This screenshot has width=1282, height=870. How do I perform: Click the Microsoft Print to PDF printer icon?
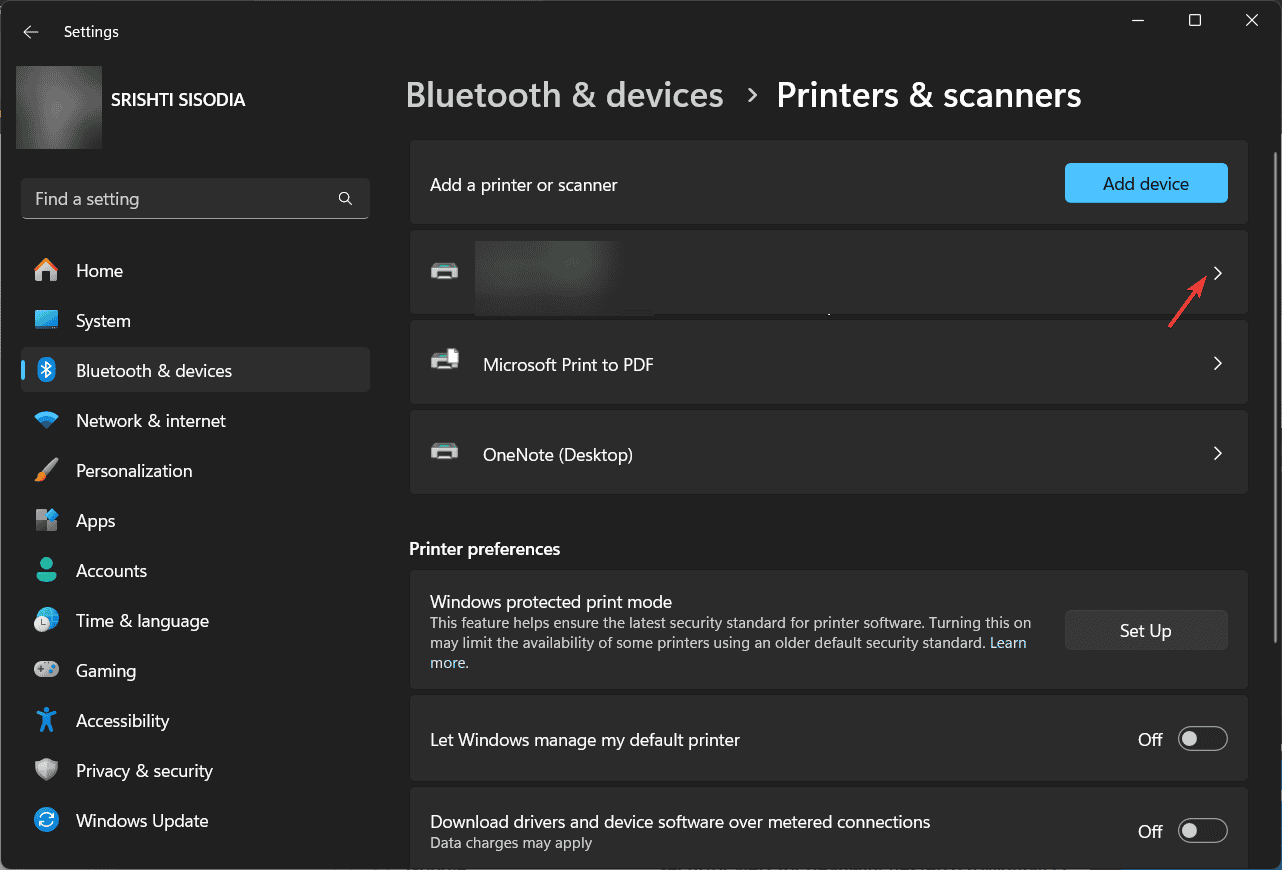click(x=445, y=361)
